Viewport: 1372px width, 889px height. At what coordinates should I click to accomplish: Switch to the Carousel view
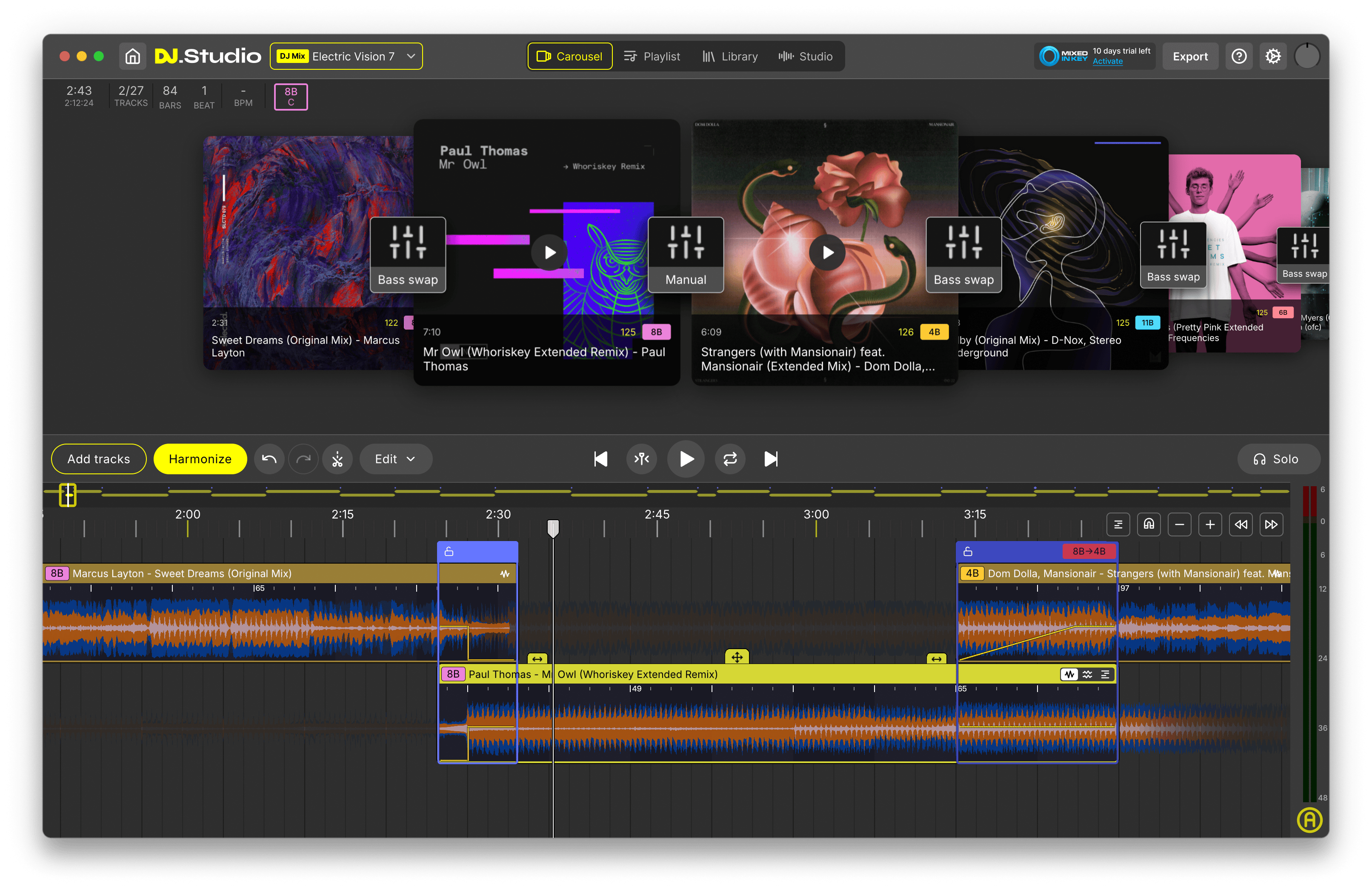coord(569,57)
